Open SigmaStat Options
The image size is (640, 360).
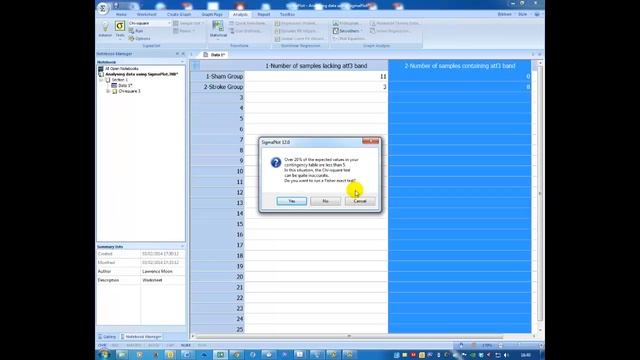coord(140,38)
